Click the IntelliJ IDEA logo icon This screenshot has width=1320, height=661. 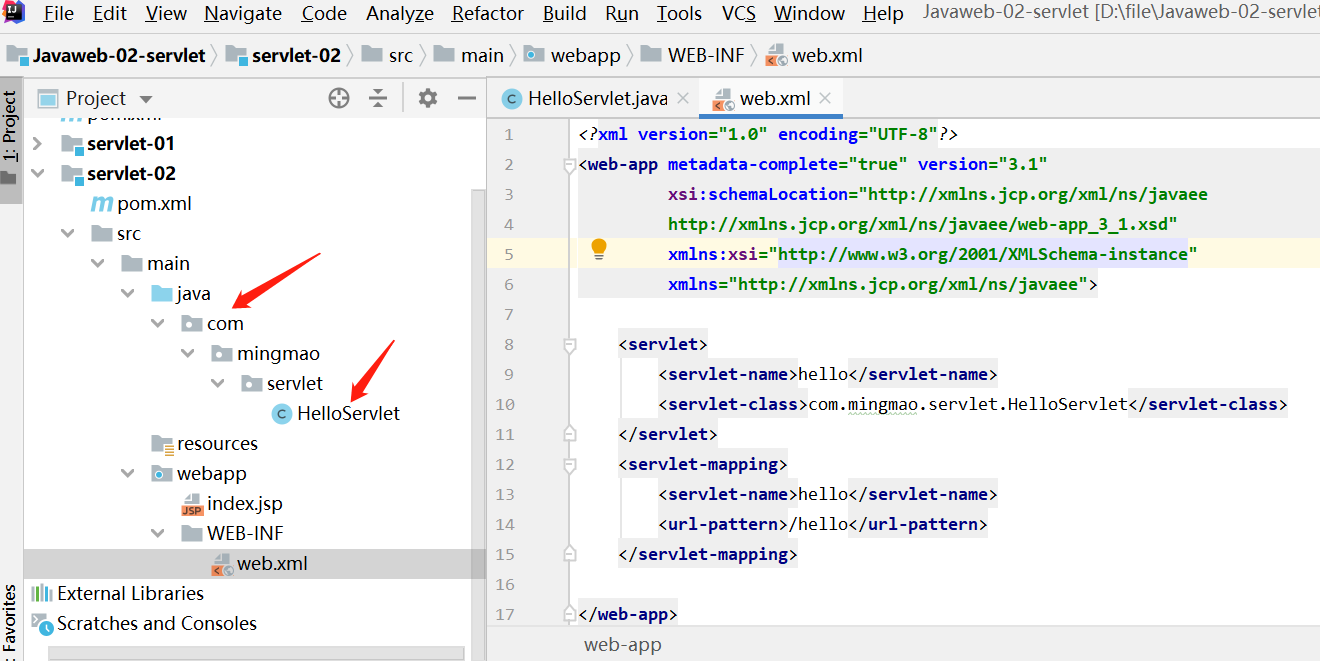point(13,11)
